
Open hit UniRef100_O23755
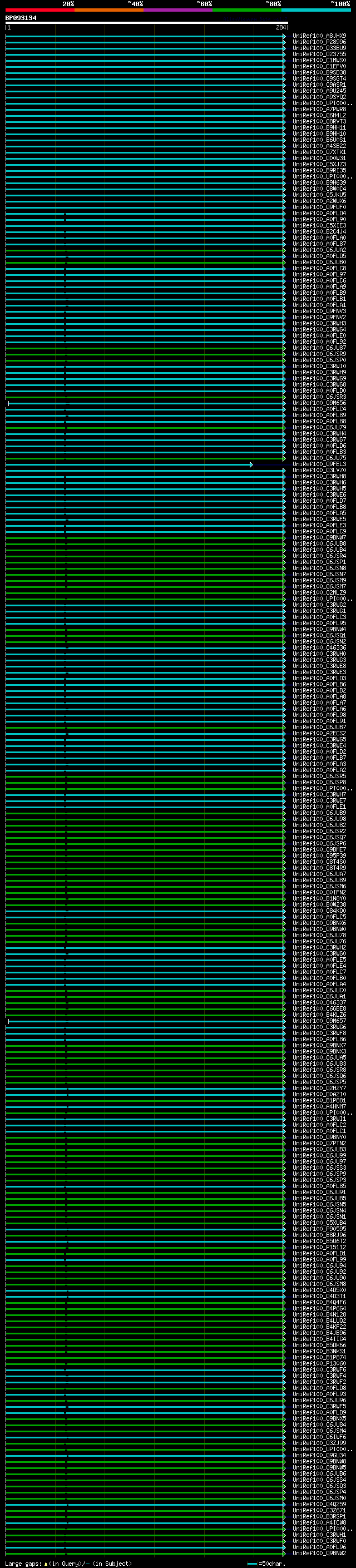(319, 54)
